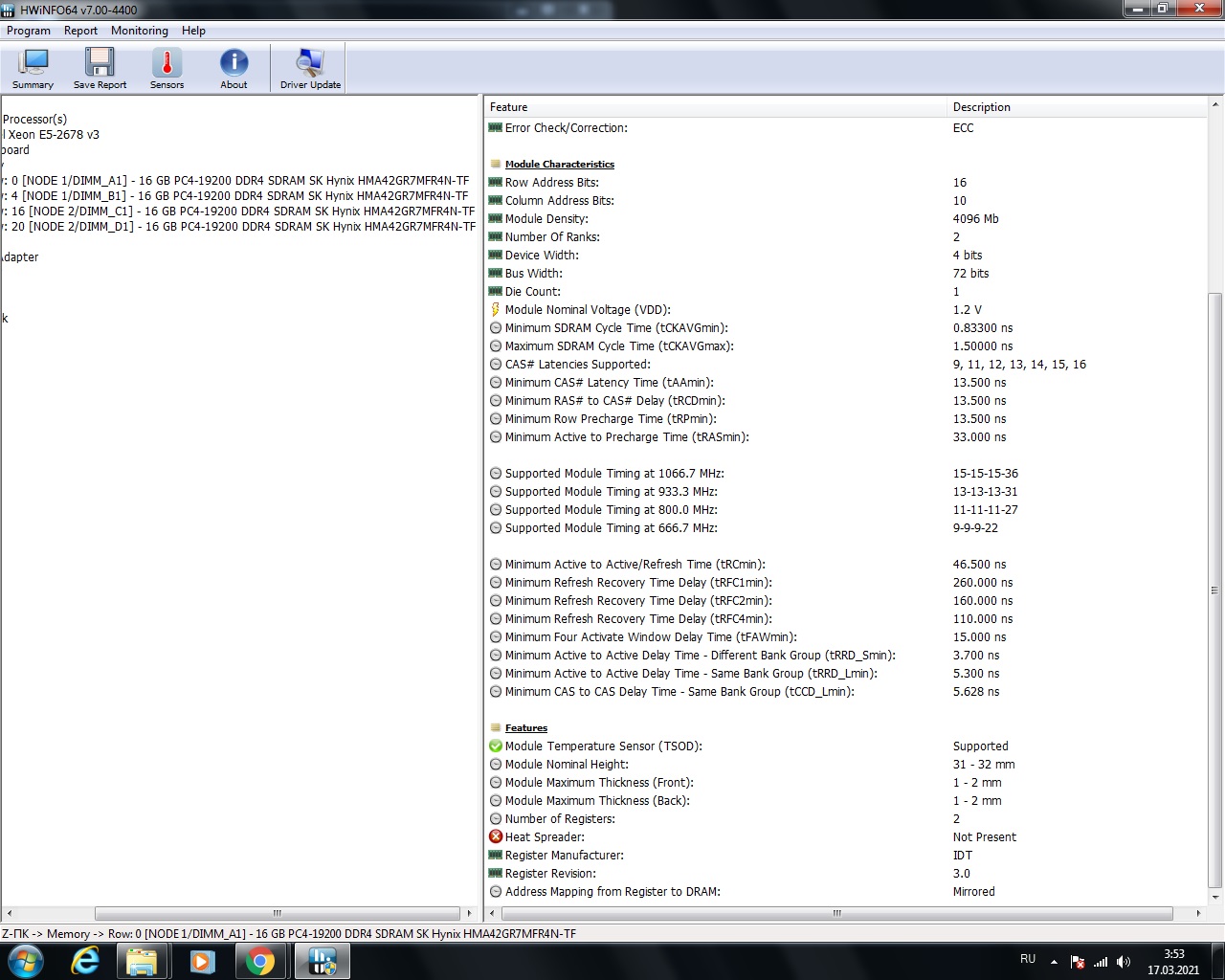Click the Features section heading
The width and height of the screenshot is (1225, 980).
[x=526, y=728]
